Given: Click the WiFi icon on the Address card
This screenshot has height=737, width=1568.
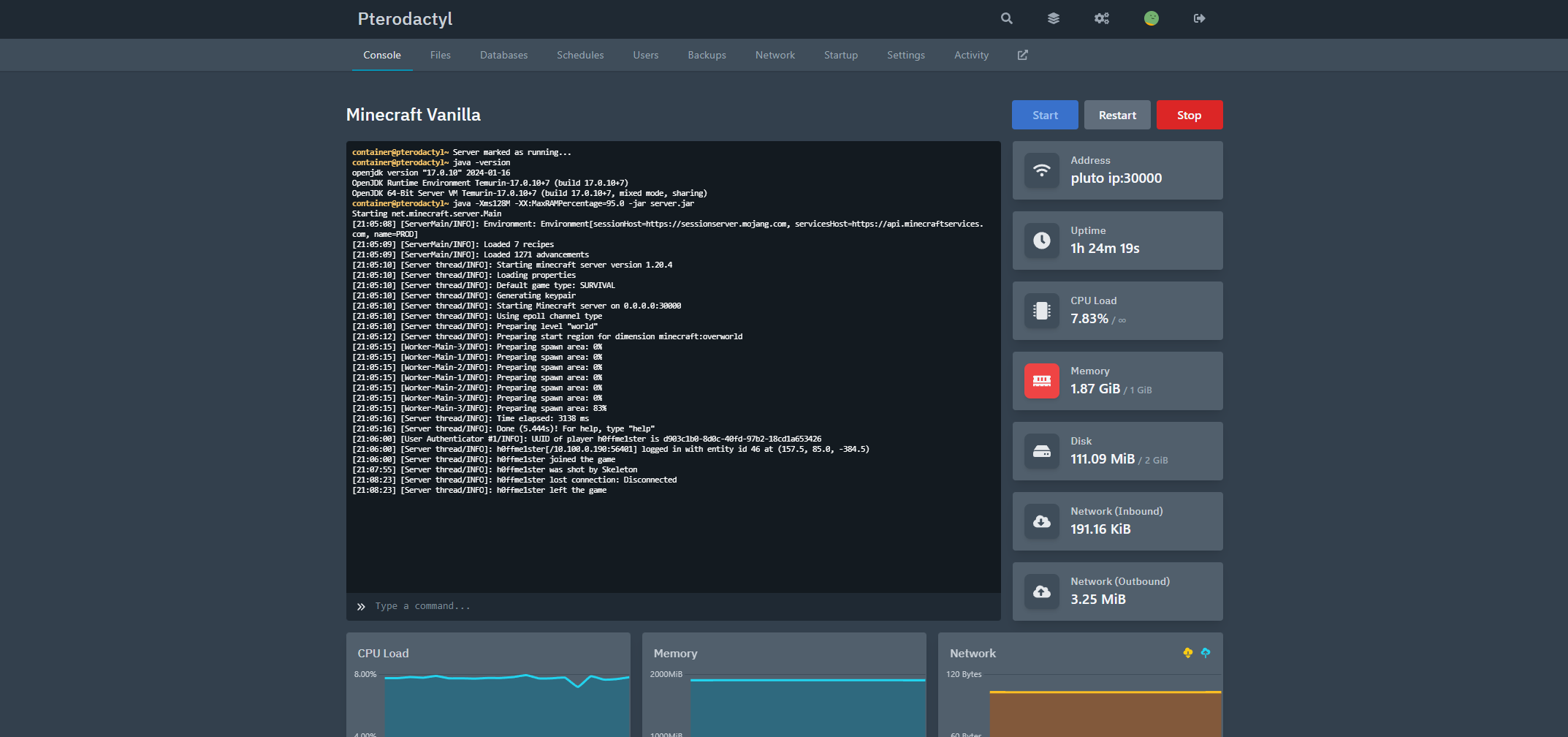Looking at the screenshot, I should [x=1041, y=170].
